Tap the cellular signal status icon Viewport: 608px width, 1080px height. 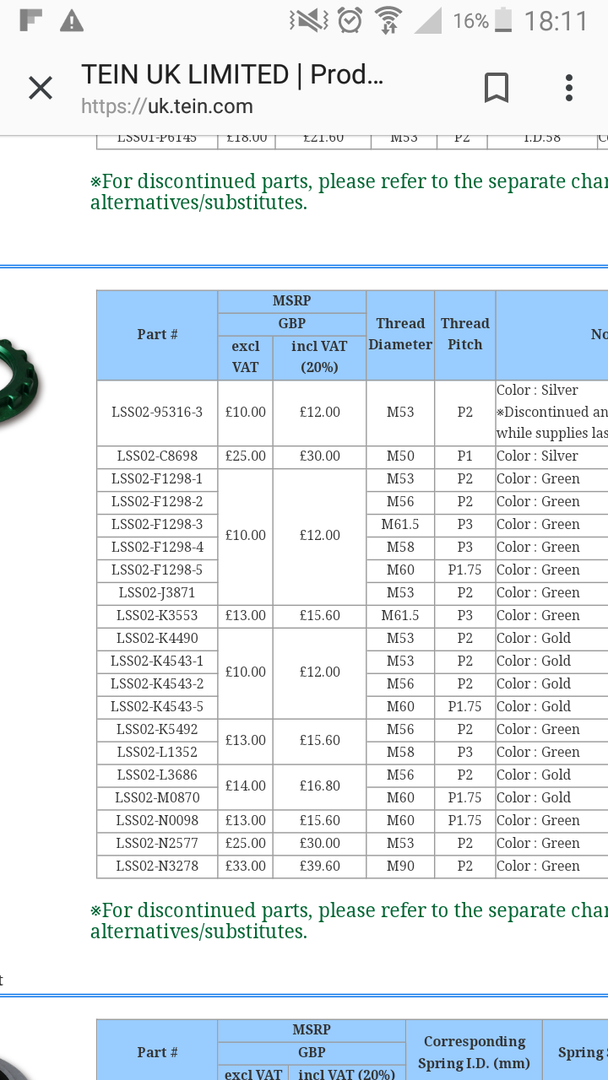428,21
